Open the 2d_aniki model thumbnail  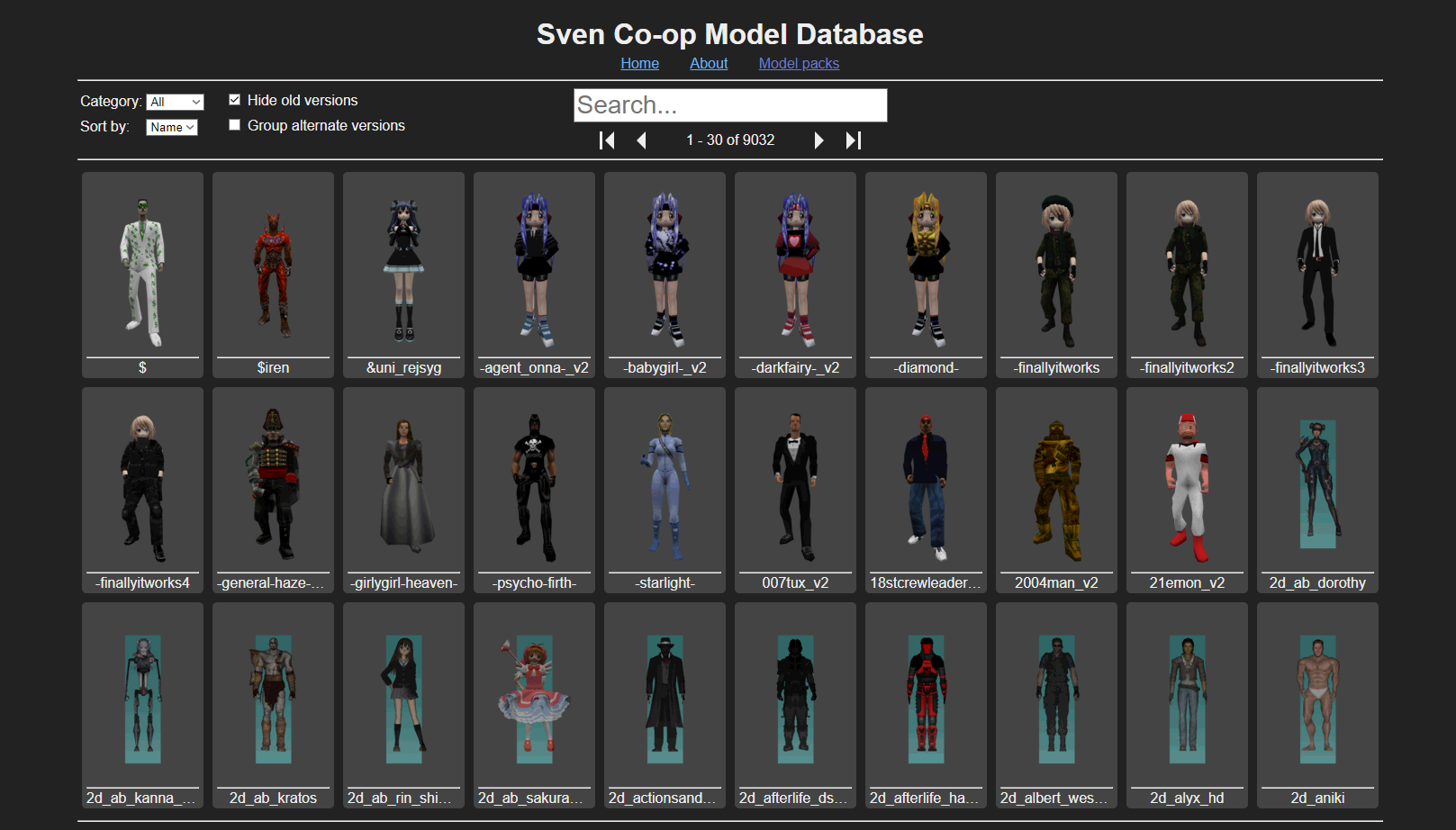(x=1317, y=706)
